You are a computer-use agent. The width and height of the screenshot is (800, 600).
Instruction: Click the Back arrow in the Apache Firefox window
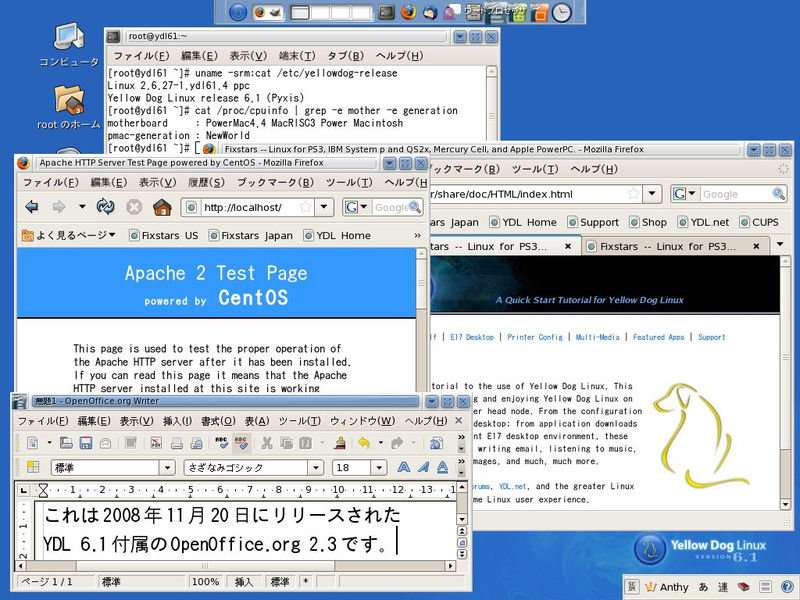coord(32,207)
